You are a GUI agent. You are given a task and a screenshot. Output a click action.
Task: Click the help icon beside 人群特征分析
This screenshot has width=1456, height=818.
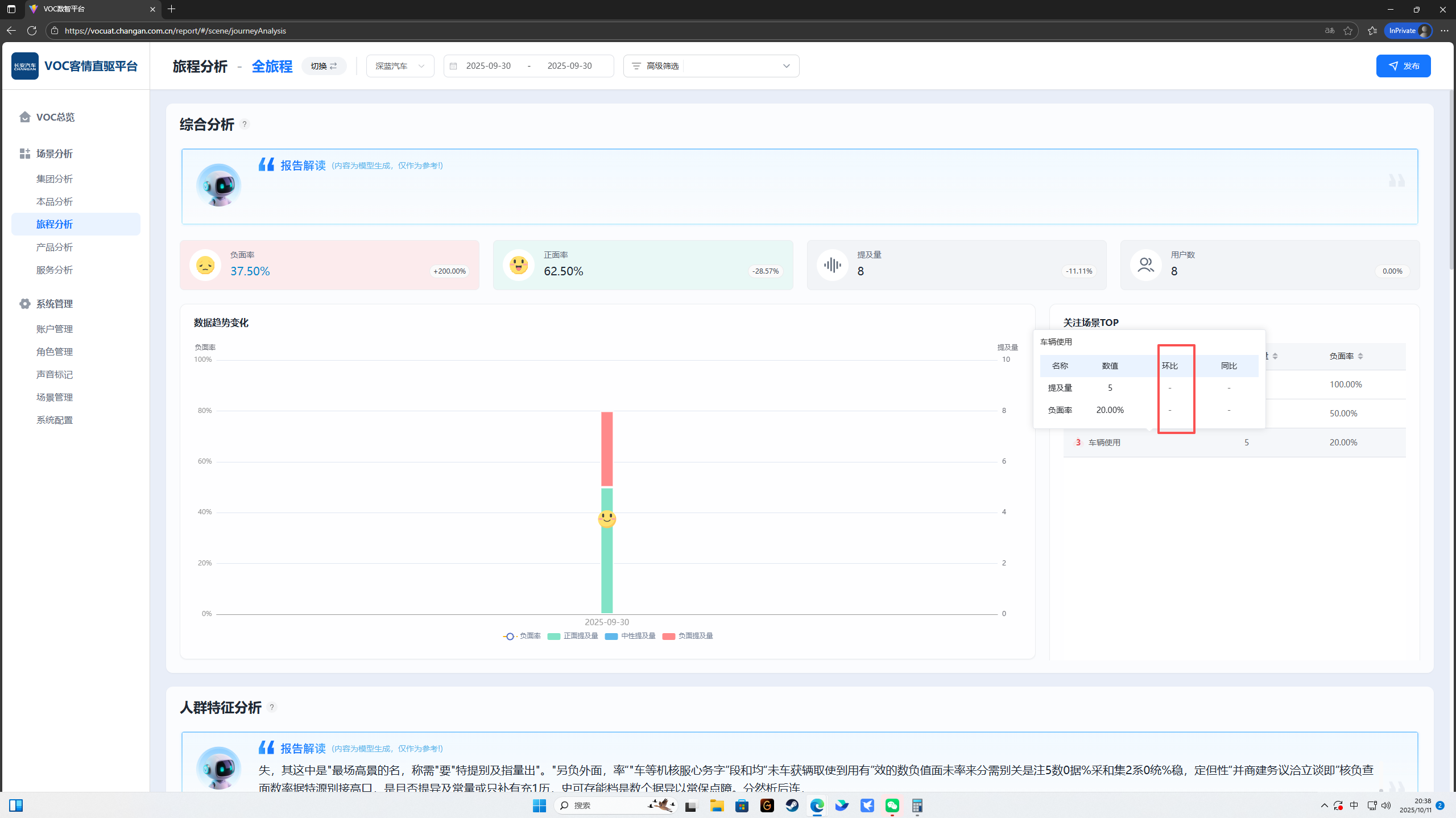pos(272,707)
